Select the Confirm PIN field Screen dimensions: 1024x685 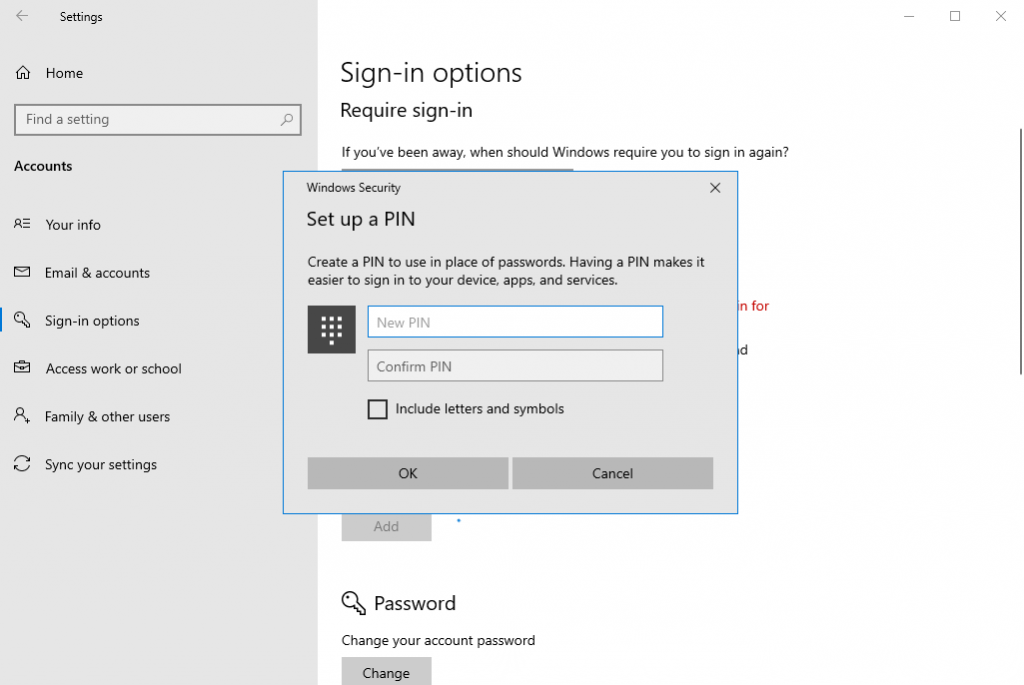pyautogui.click(x=515, y=365)
